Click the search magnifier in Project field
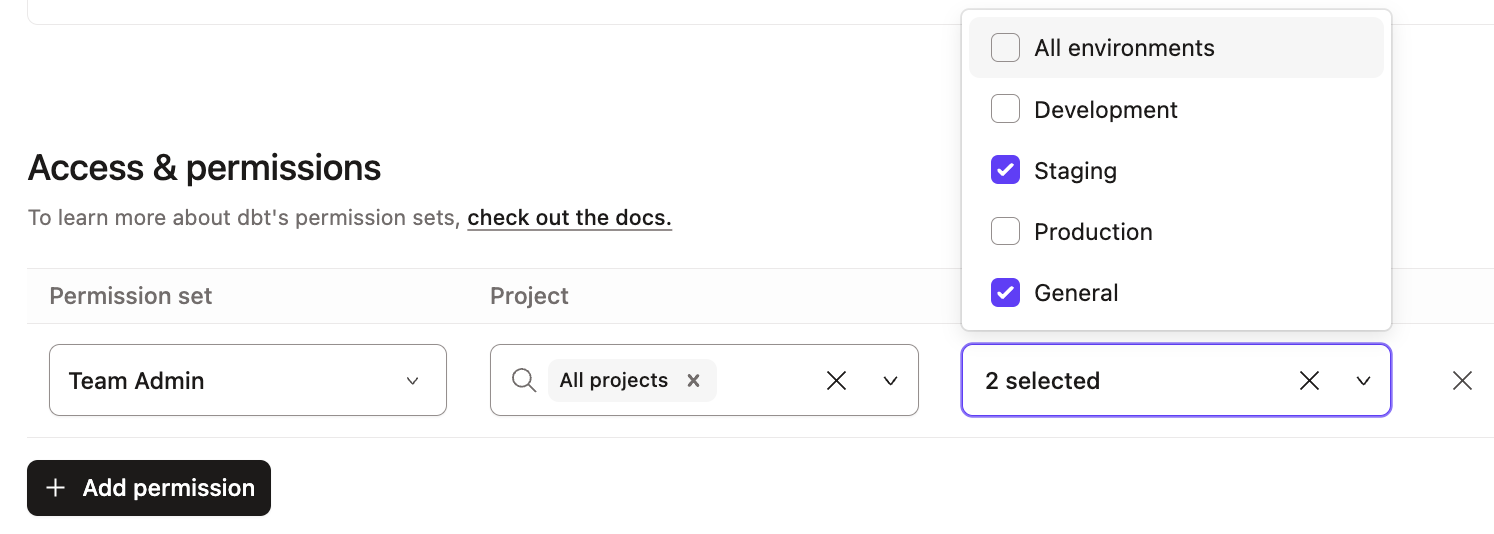The height and width of the screenshot is (534, 1494). pyautogui.click(x=523, y=381)
